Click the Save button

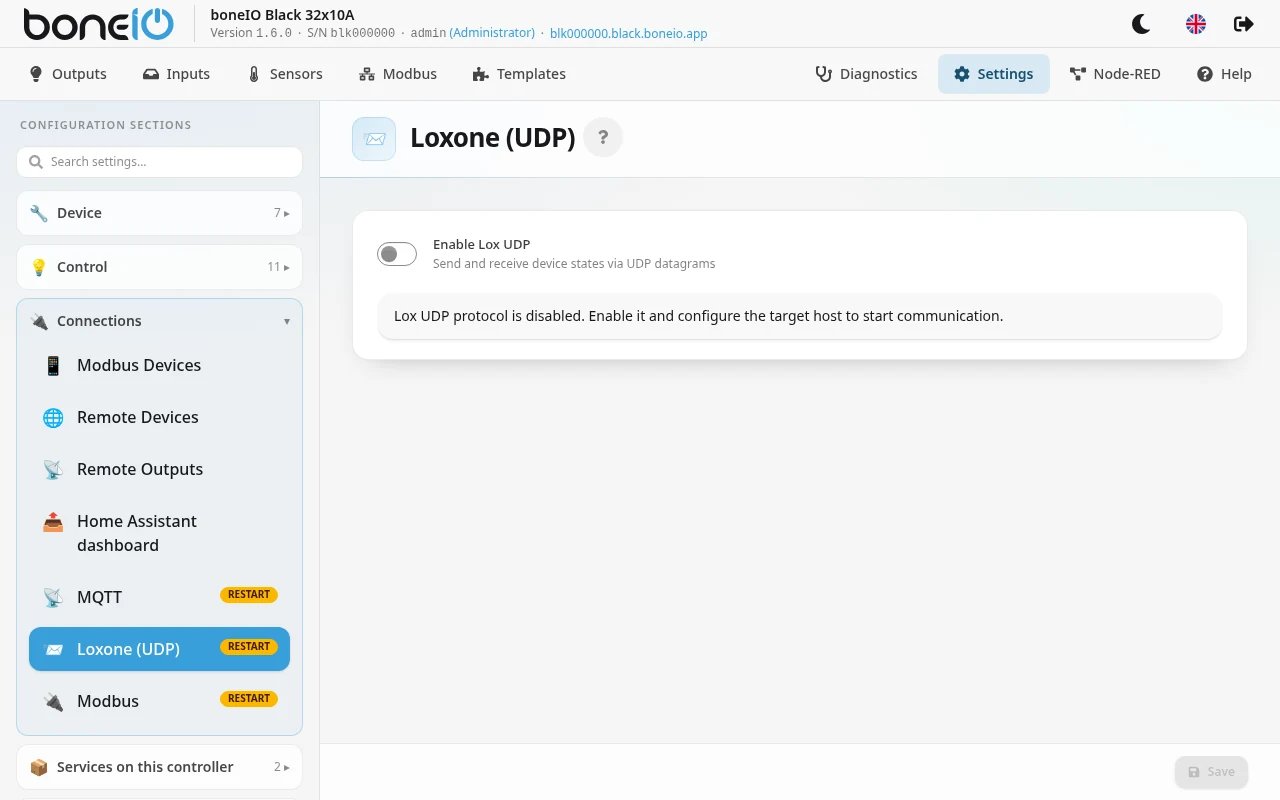[1211, 772]
